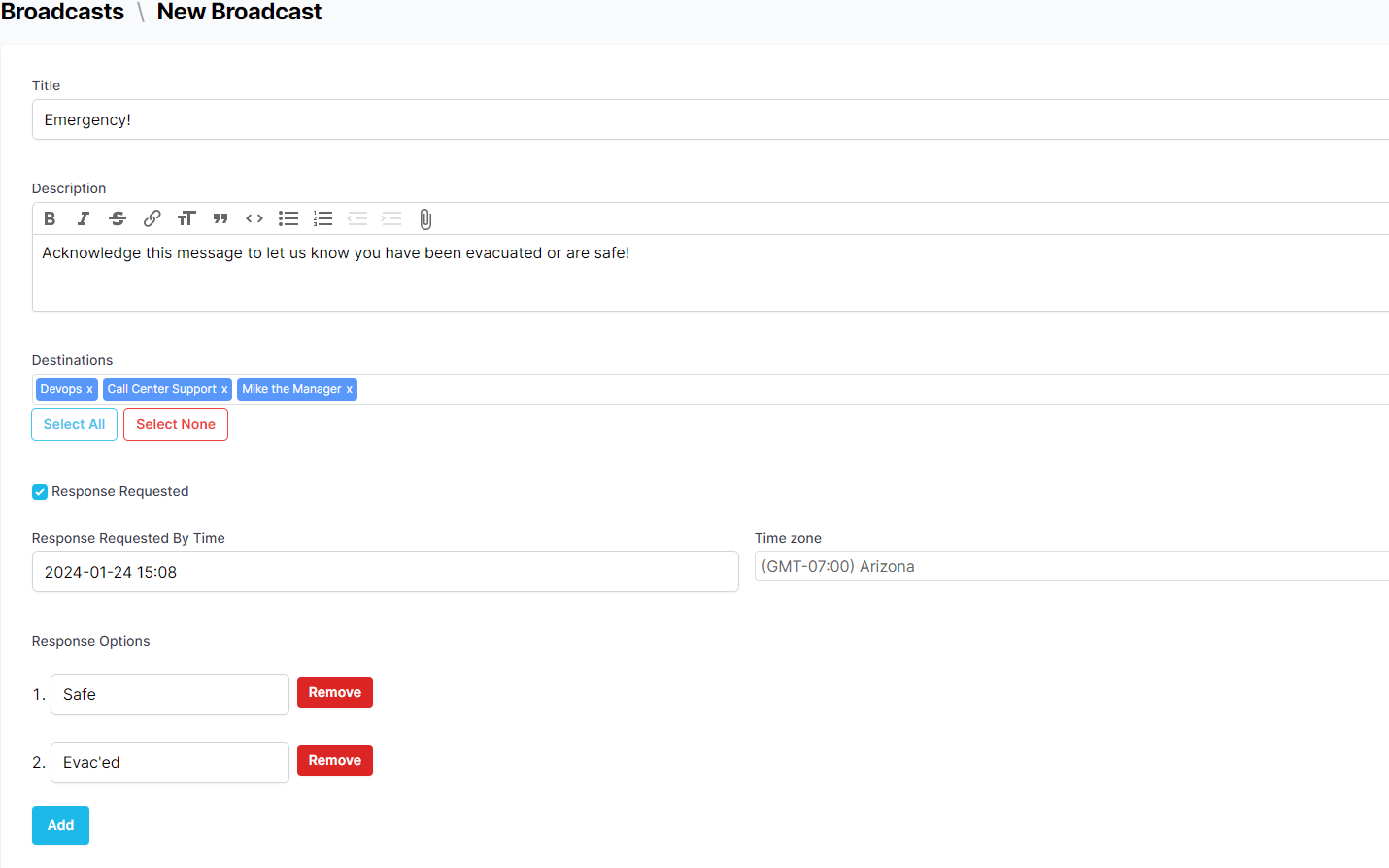Apply bold formatting in the description editor
This screenshot has height=868, width=1389.
[50, 217]
